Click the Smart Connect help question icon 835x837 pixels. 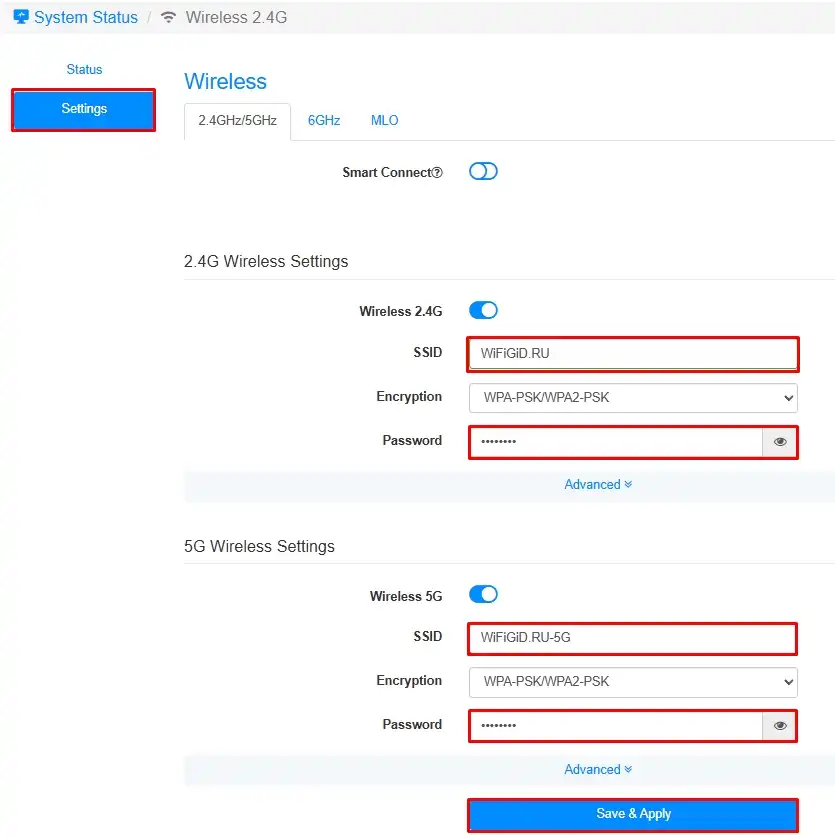pos(437,173)
